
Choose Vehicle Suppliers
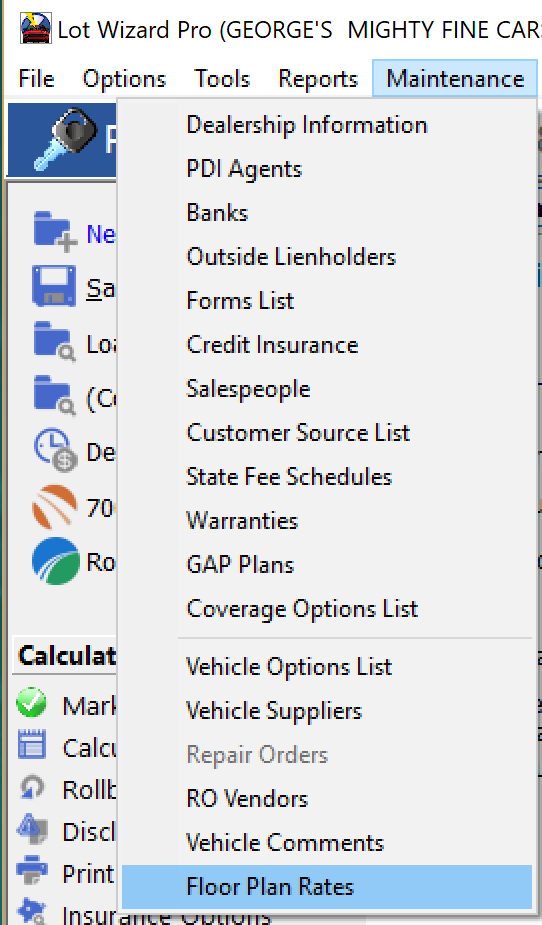[327, 711]
